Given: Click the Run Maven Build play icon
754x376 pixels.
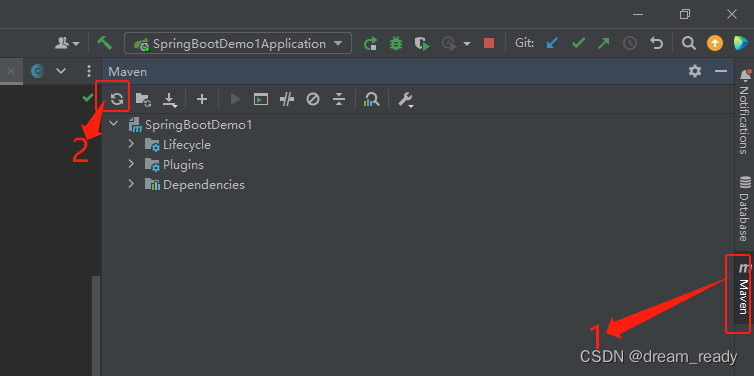Looking at the screenshot, I should point(235,99).
